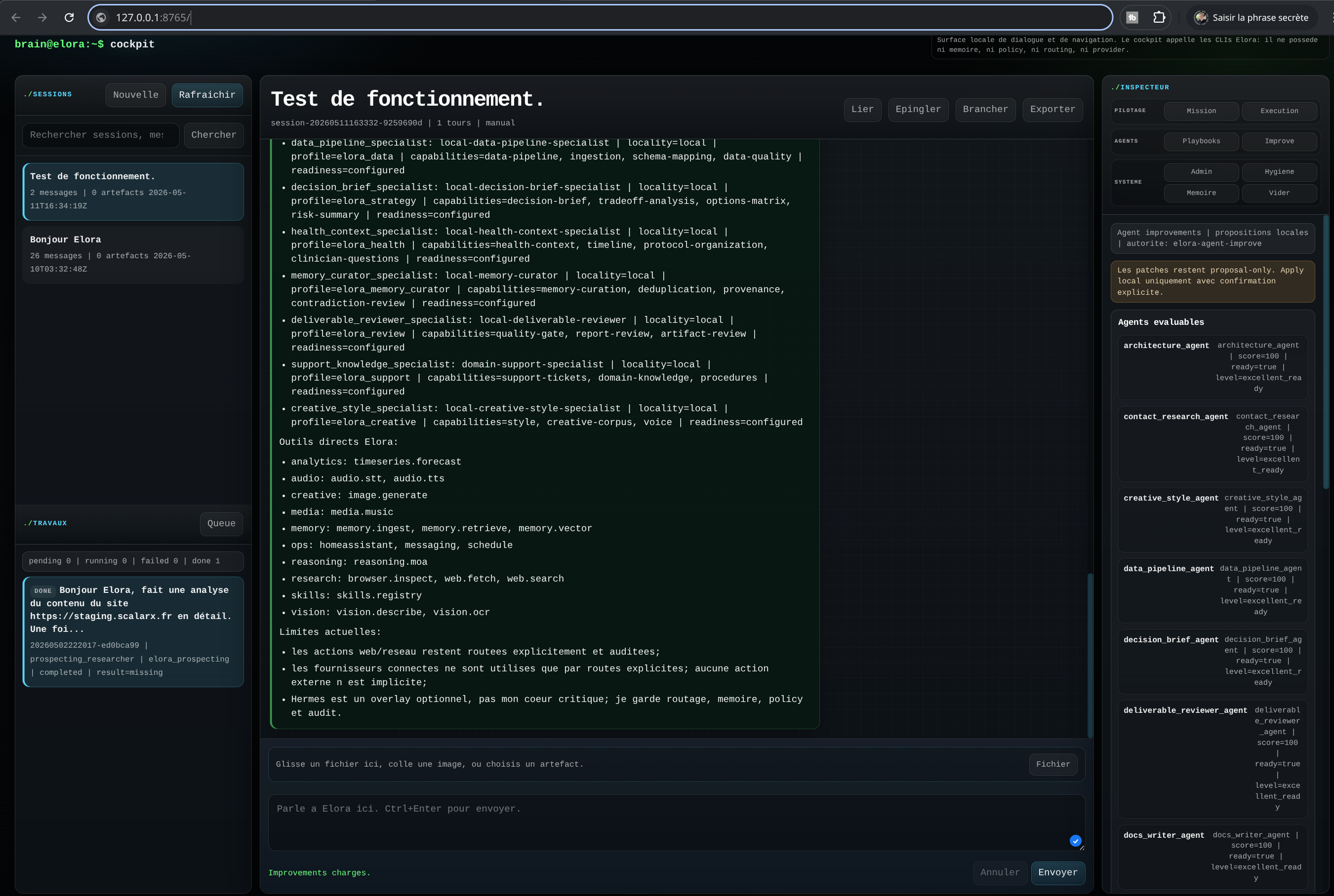
Task: Click the job status line 'pending 0 | running 0'
Action: click(x=133, y=561)
